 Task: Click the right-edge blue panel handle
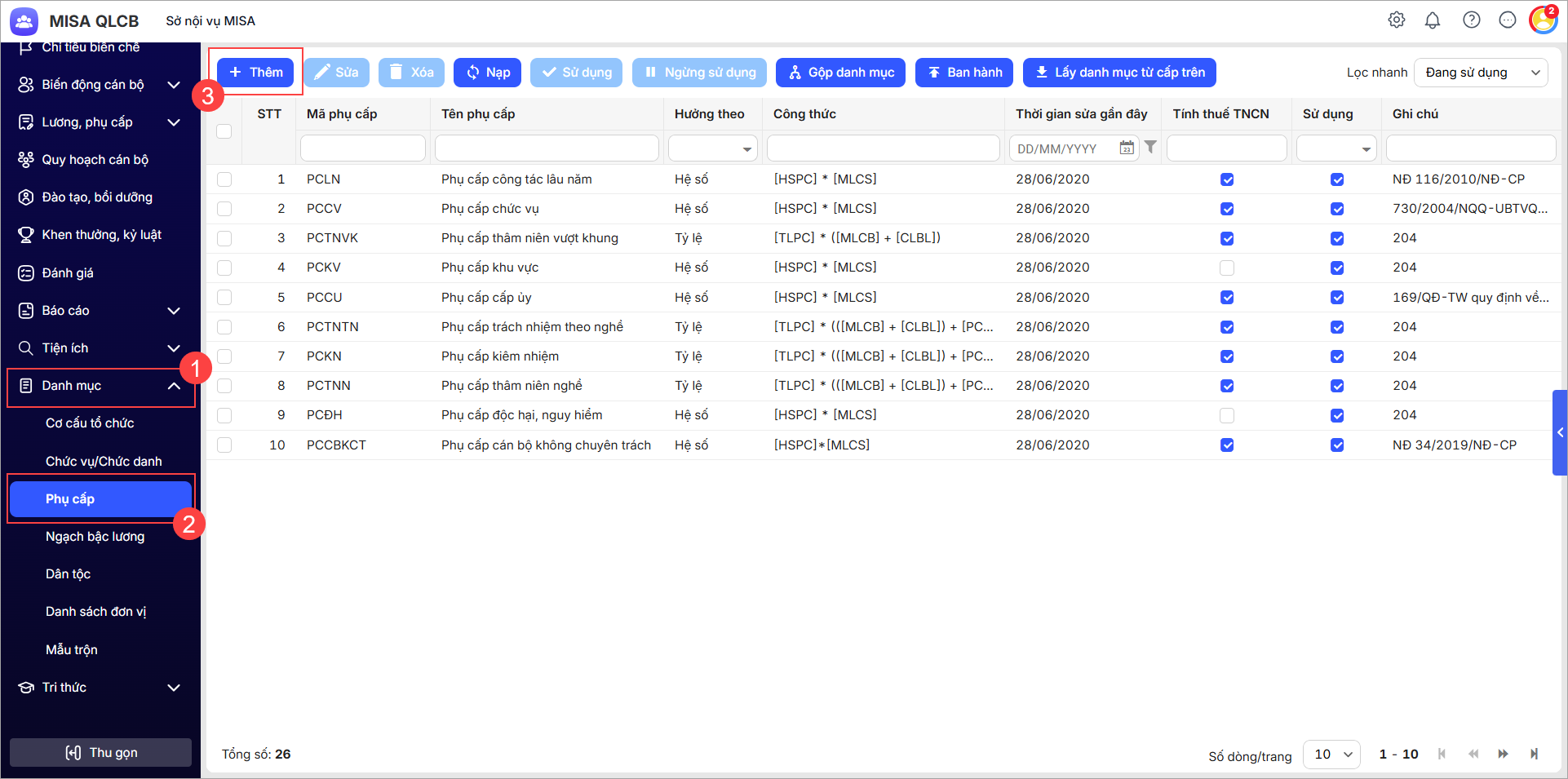click(1559, 432)
